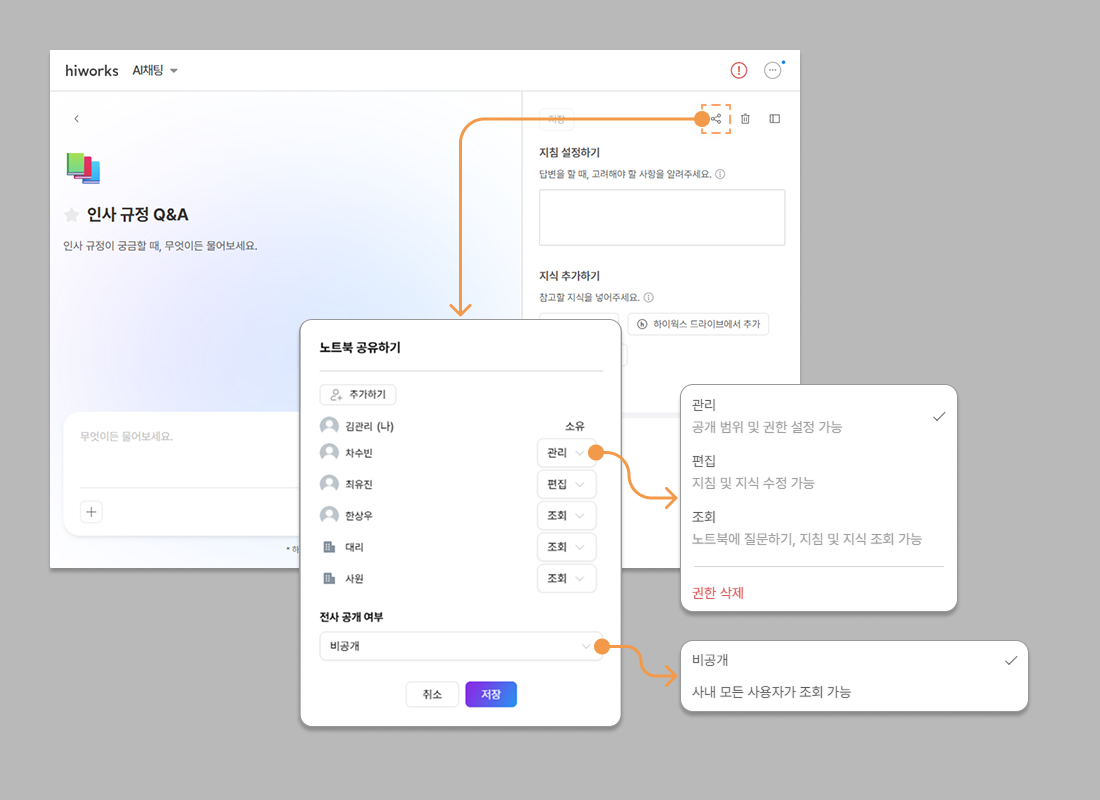Open the more options ellipsis icon
The width and height of the screenshot is (1100, 800).
pos(772,70)
